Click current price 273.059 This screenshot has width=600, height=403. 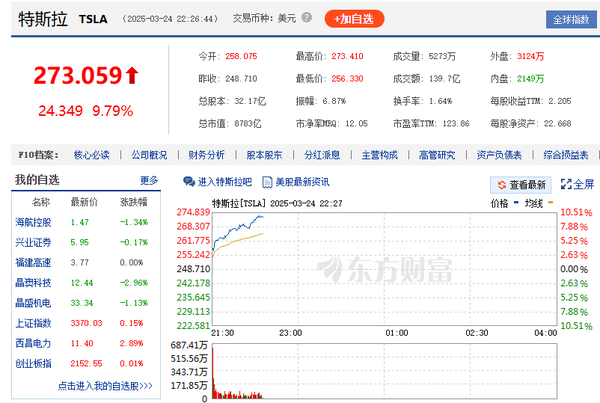point(78,75)
